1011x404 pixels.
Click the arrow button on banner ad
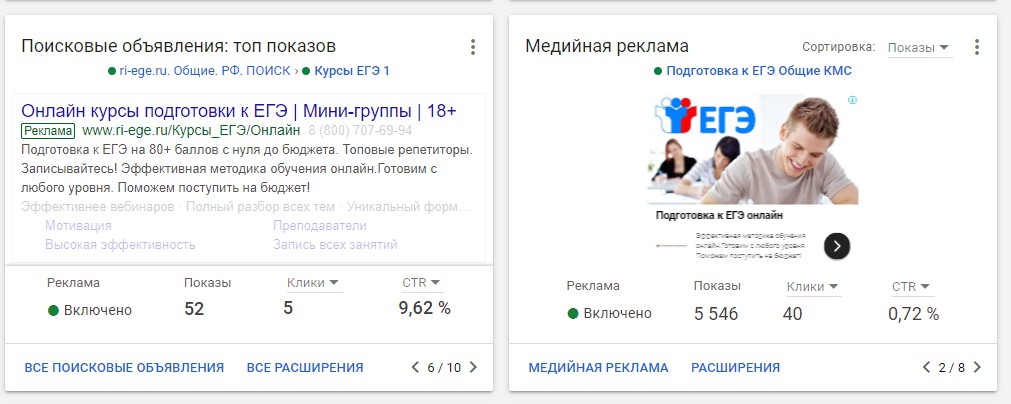coord(837,246)
